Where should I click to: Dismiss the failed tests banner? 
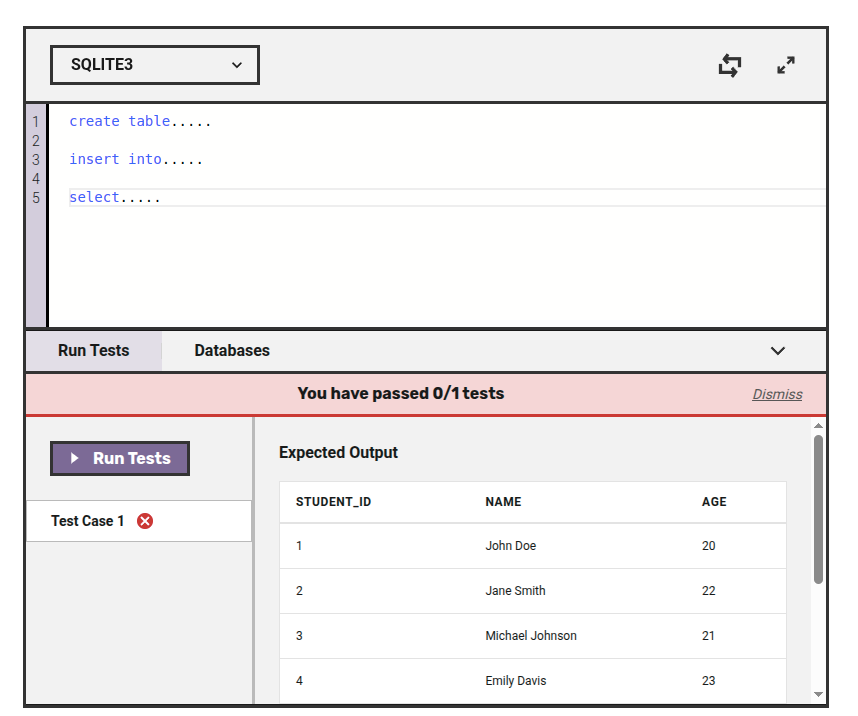pos(777,394)
